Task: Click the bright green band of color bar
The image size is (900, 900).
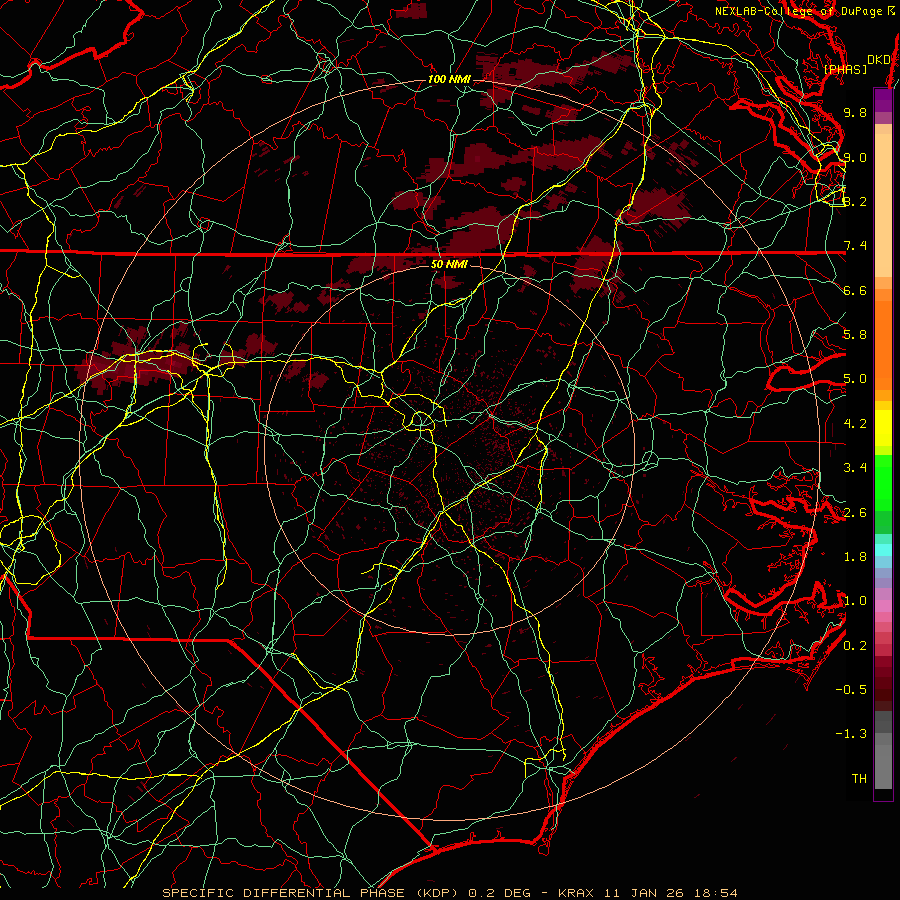Action: click(x=883, y=484)
